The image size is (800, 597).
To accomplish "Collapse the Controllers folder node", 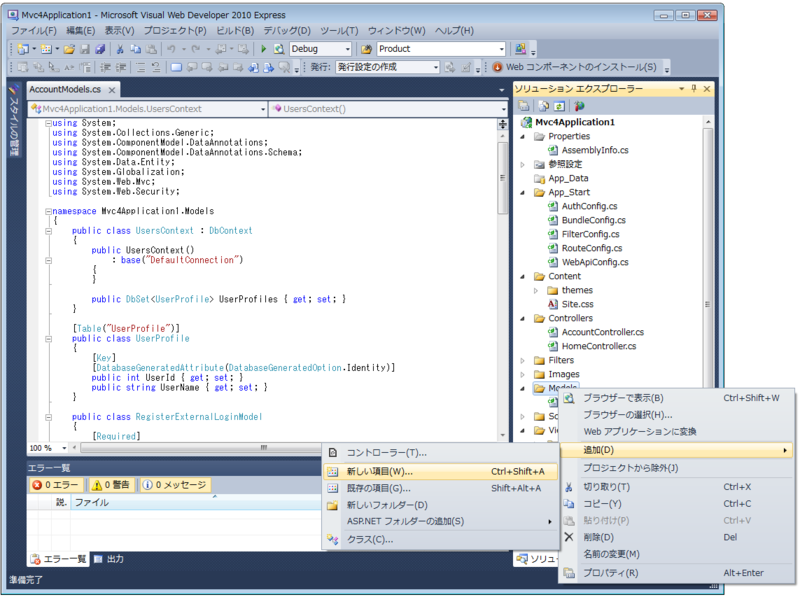I will pyautogui.click(x=522, y=319).
